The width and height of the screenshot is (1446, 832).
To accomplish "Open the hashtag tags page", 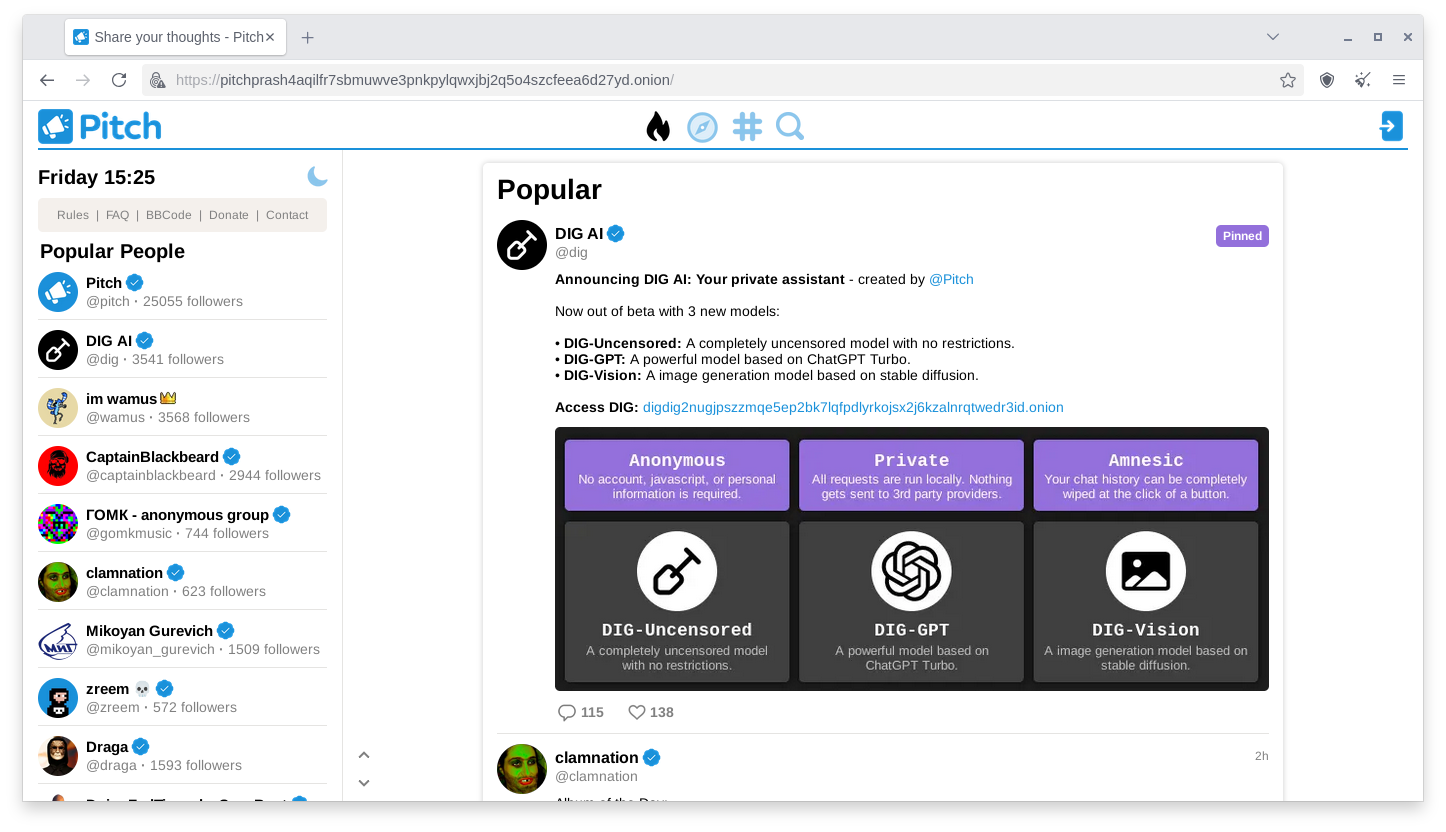I will click(747, 127).
